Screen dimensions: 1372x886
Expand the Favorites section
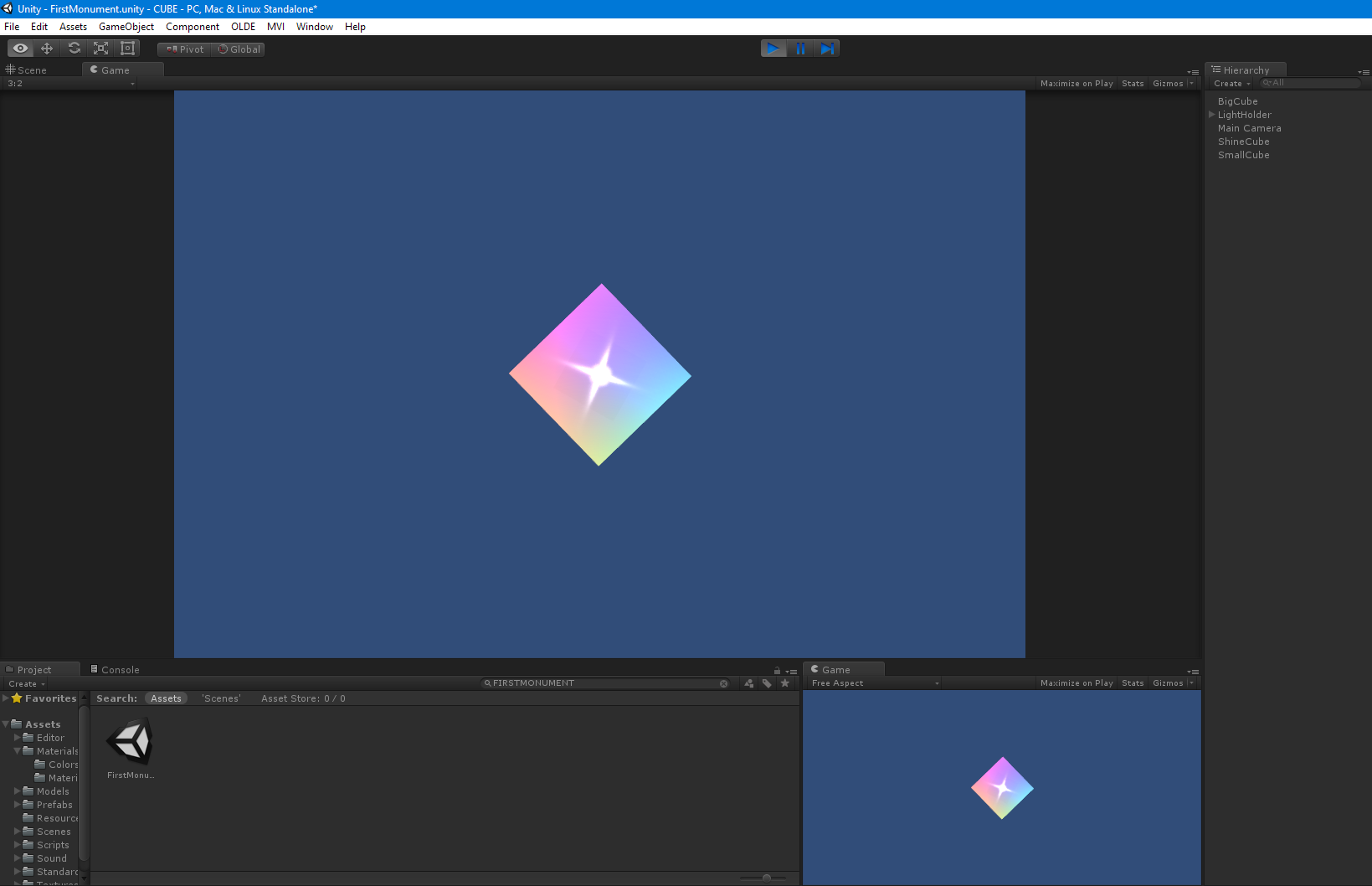point(6,698)
